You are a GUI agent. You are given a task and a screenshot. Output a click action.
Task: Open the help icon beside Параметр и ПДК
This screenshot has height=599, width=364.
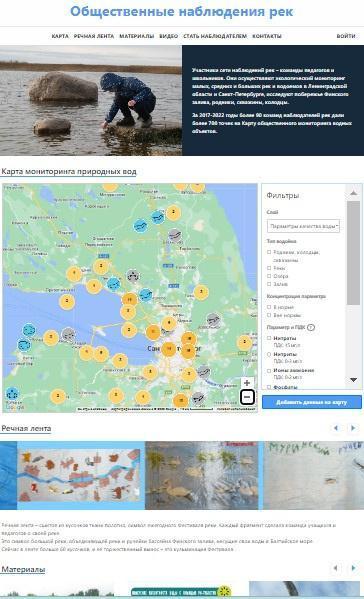point(311,327)
